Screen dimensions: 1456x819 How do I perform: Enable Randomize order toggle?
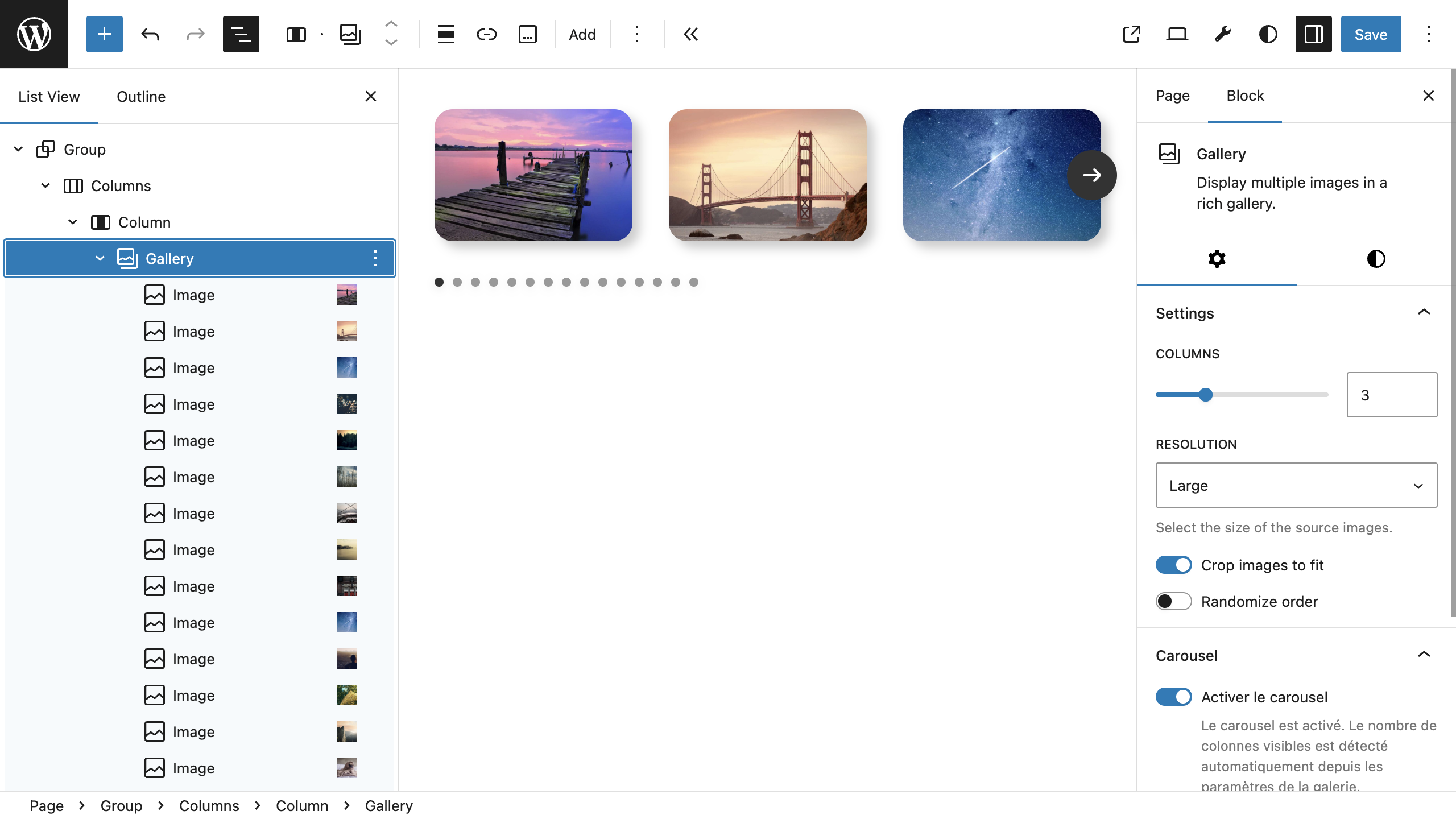pyautogui.click(x=1173, y=601)
